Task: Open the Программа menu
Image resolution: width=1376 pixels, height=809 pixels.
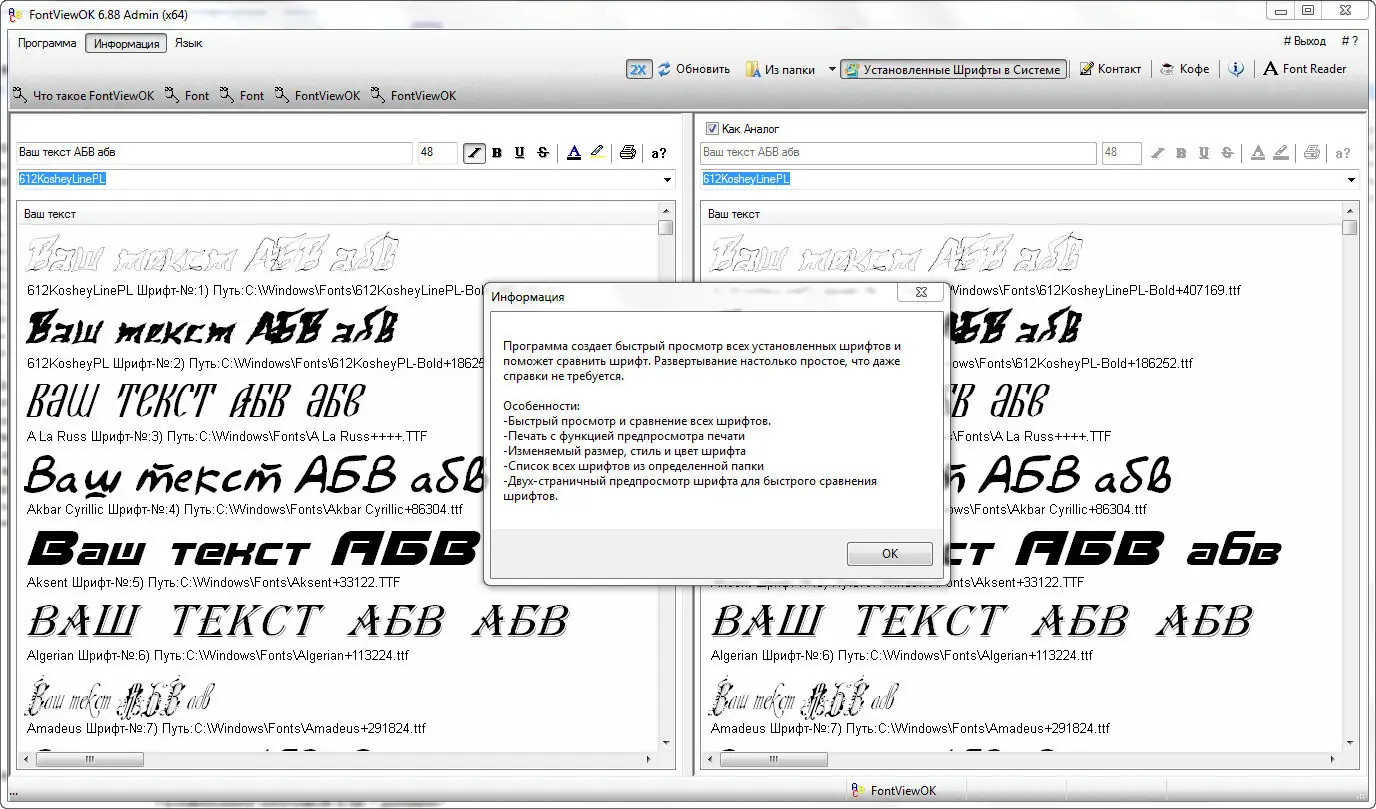Action: pos(47,43)
